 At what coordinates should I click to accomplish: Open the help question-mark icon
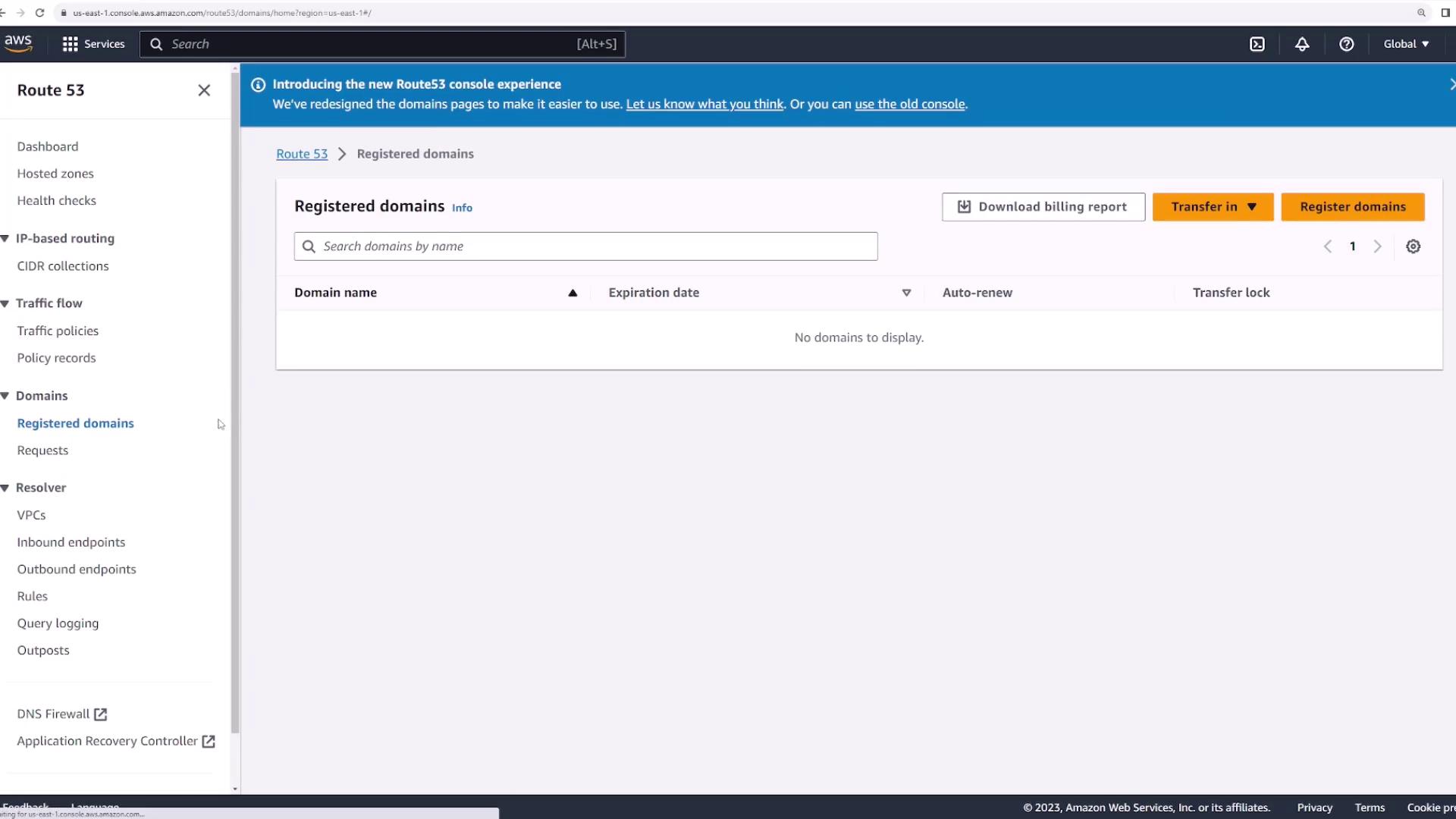tap(1346, 44)
